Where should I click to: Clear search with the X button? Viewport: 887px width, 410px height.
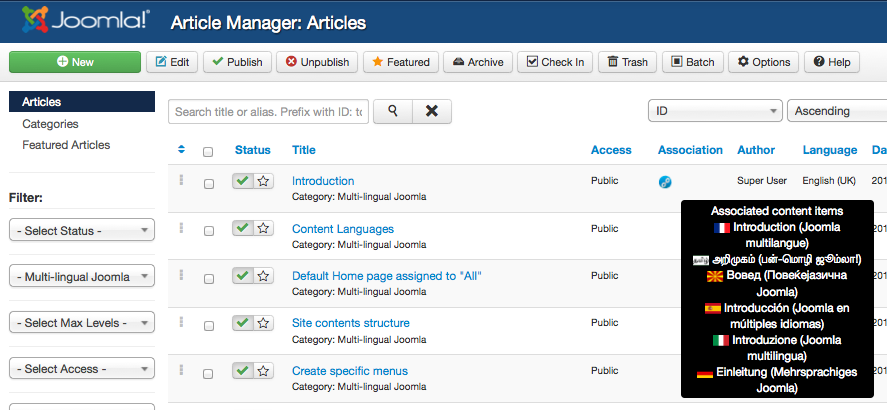click(432, 111)
